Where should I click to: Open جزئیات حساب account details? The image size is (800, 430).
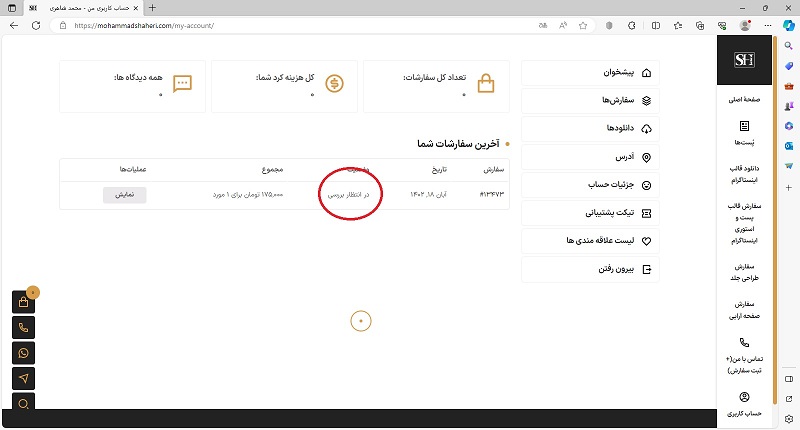click(x=591, y=185)
